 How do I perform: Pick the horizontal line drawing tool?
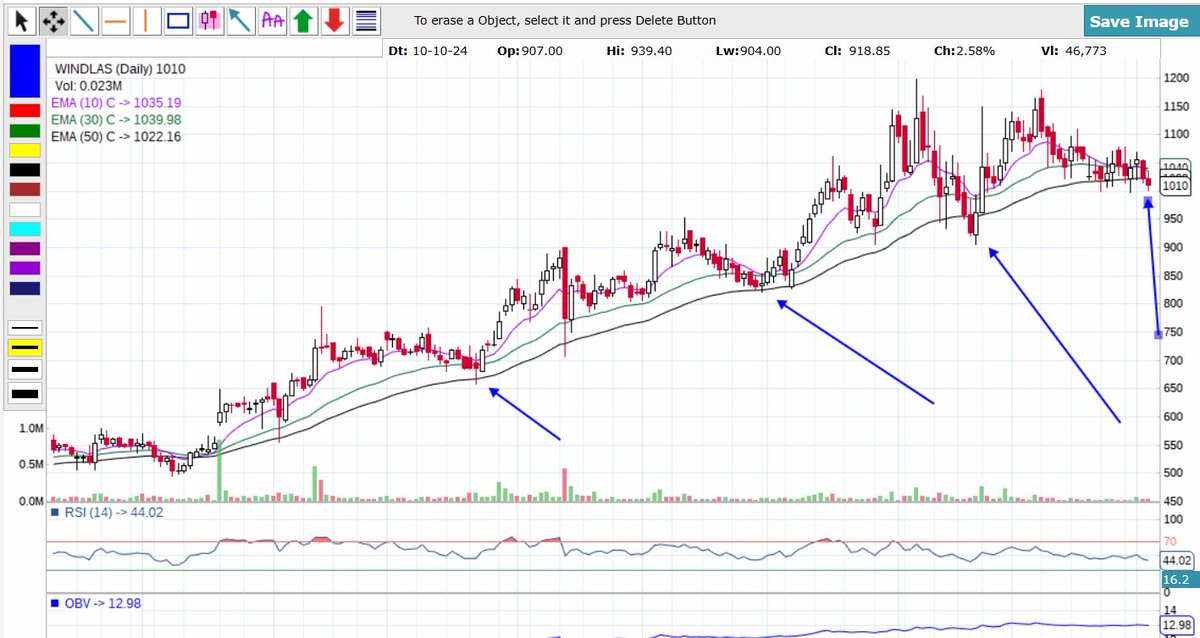(117, 20)
